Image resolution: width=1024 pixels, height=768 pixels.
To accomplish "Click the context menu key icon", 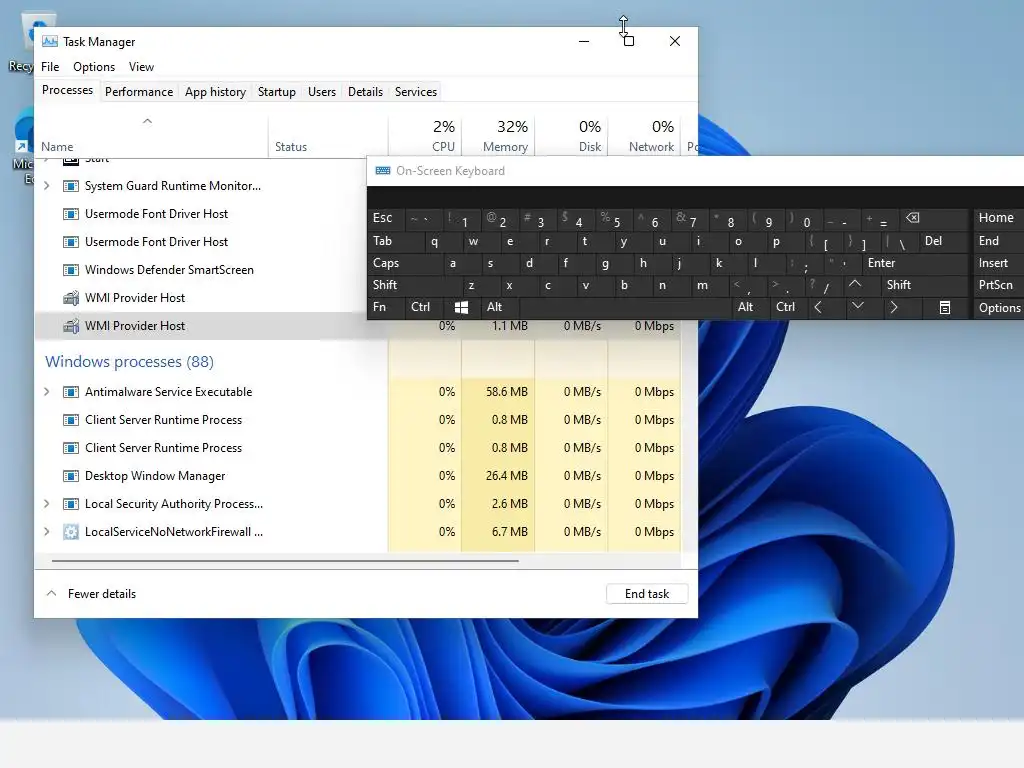I will [x=944, y=307].
